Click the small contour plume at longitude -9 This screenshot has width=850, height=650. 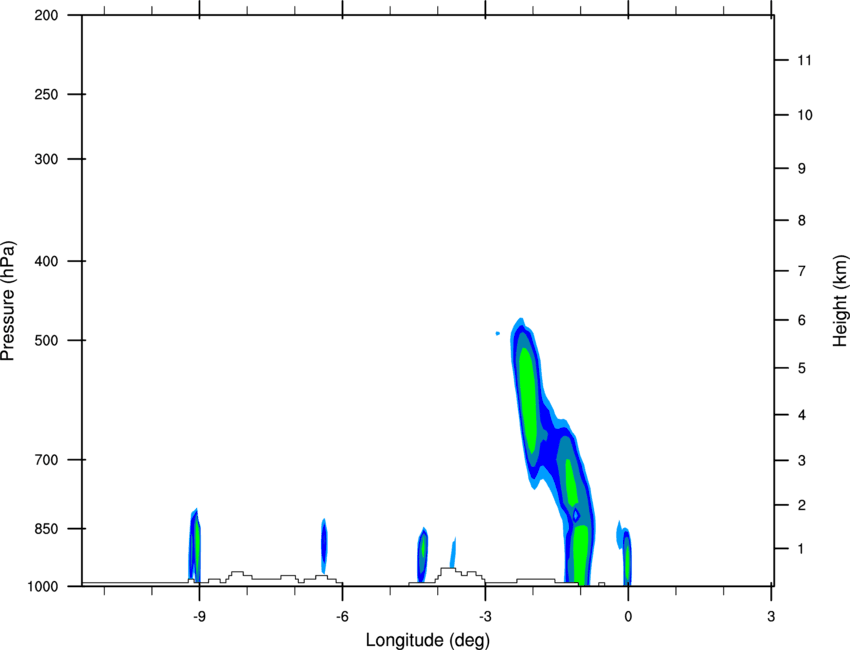click(195, 546)
